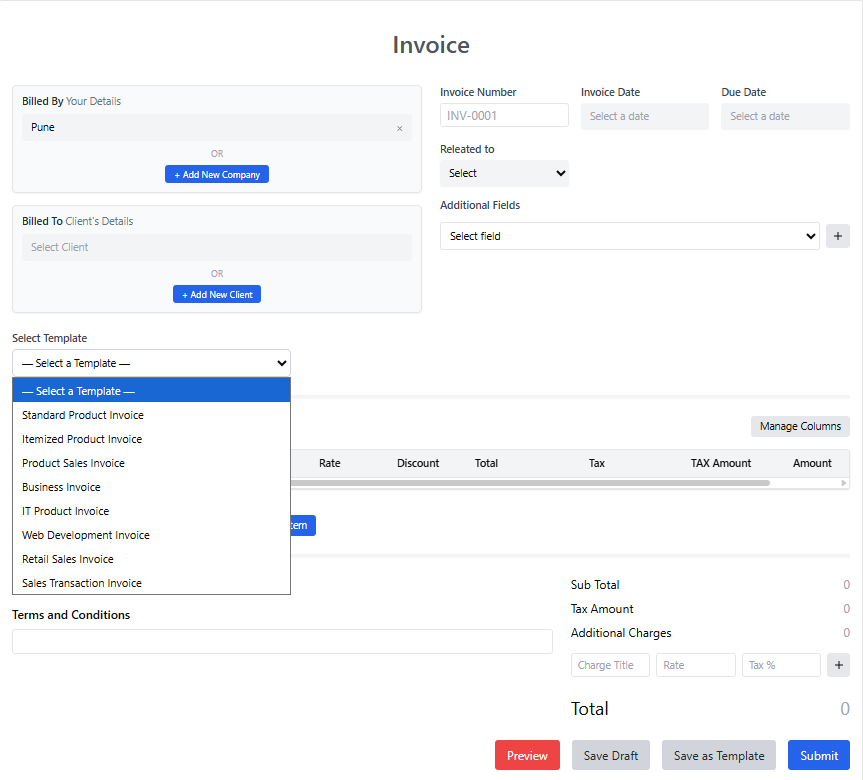This screenshot has height=780, width=863.
Task: Click Save as Template button
Action: click(x=718, y=755)
